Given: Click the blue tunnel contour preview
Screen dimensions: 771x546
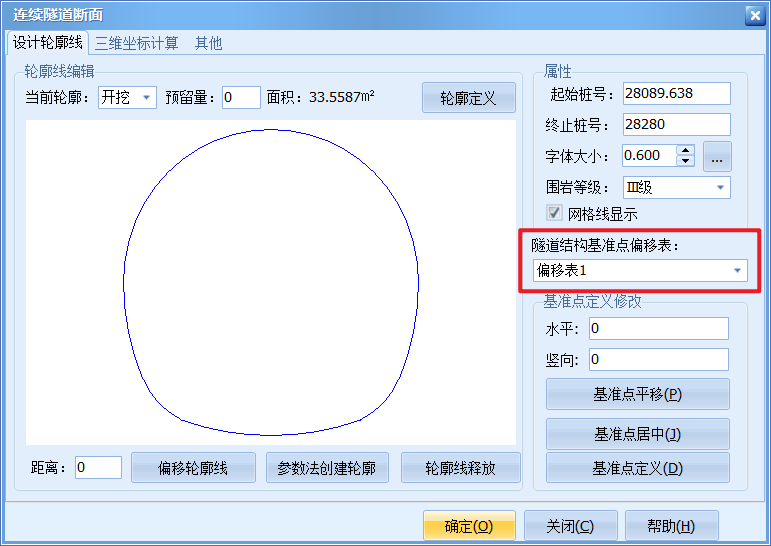Looking at the screenshot, I should pos(271,282).
